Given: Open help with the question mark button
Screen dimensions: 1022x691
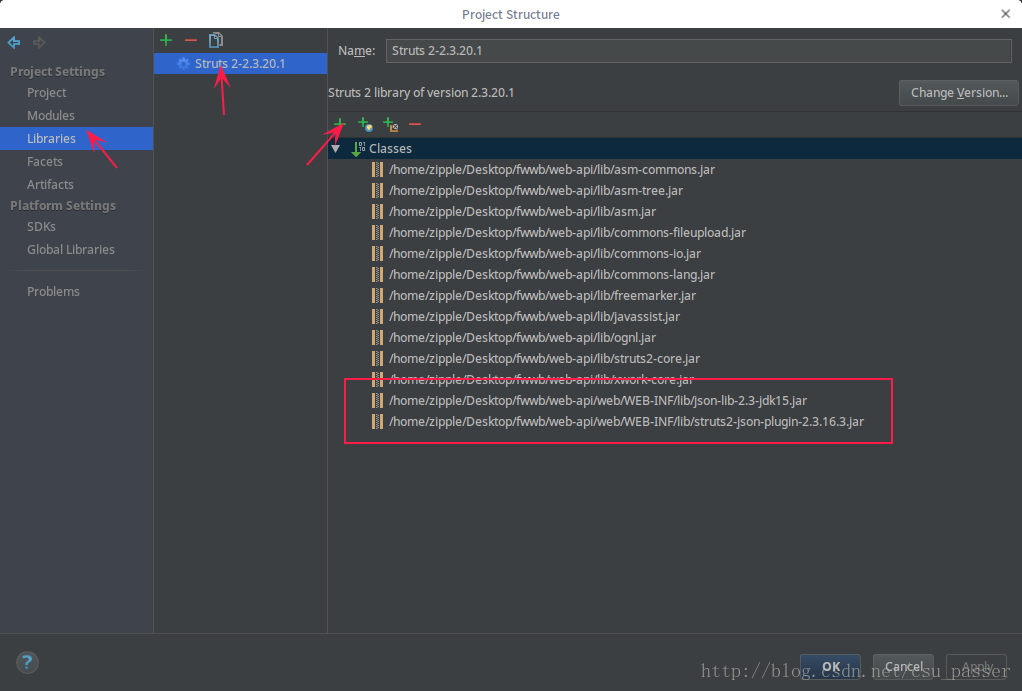Looking at the screenshot, I should tap(27, 663).
